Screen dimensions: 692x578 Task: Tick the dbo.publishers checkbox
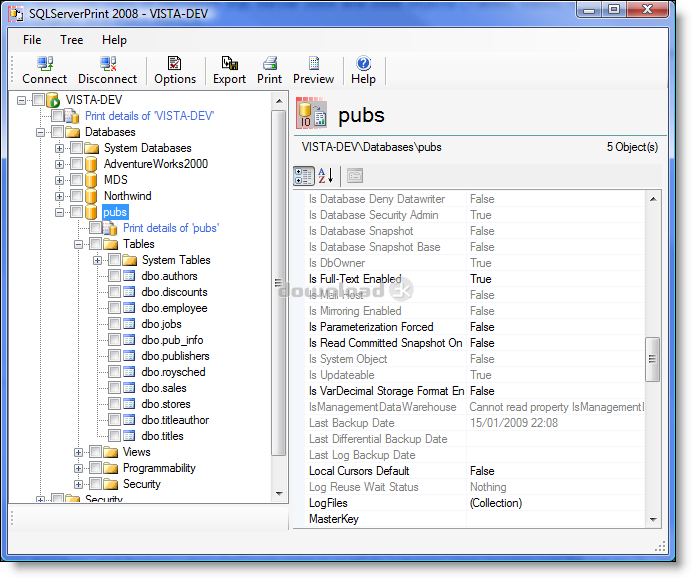[114, 356]
